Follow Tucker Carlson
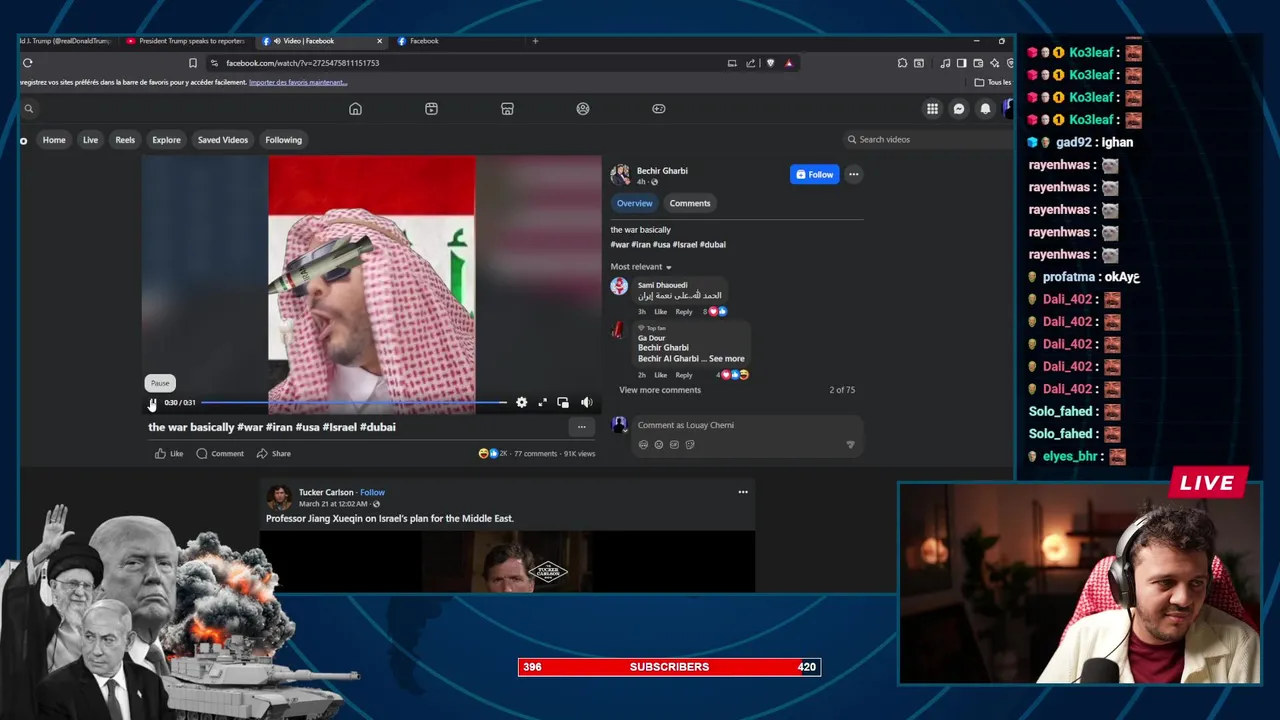Image resolution: width=1280 pixels, height=720 pixels. (372, 493)
